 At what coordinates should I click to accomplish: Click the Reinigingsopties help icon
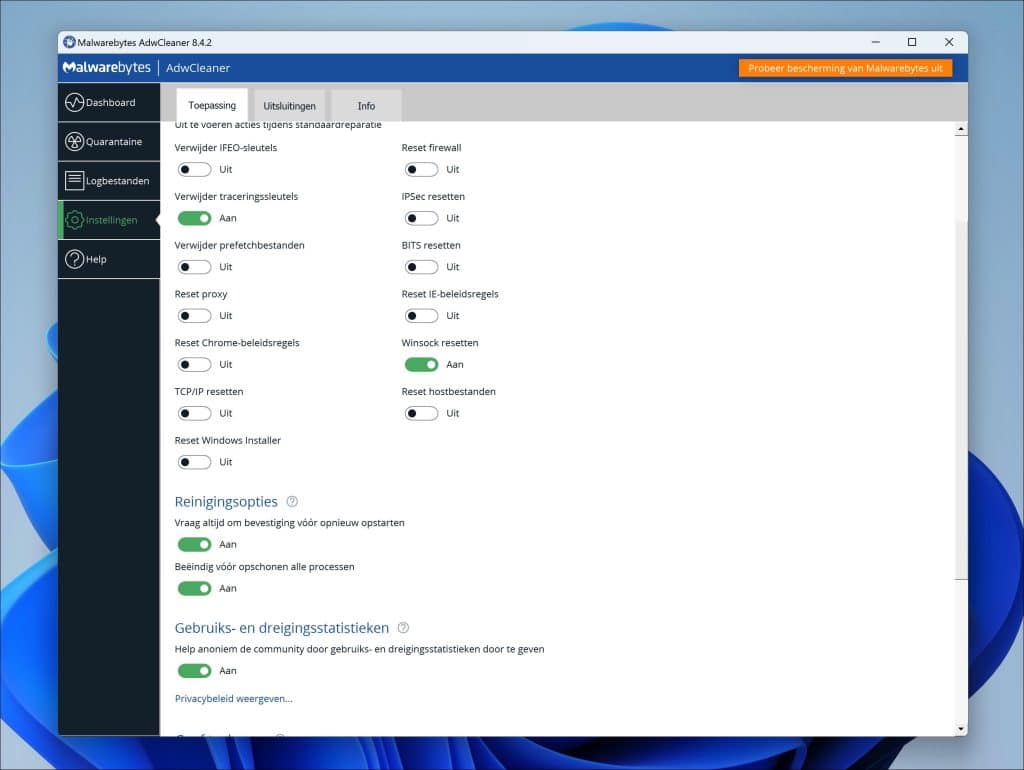click(292, 502)
